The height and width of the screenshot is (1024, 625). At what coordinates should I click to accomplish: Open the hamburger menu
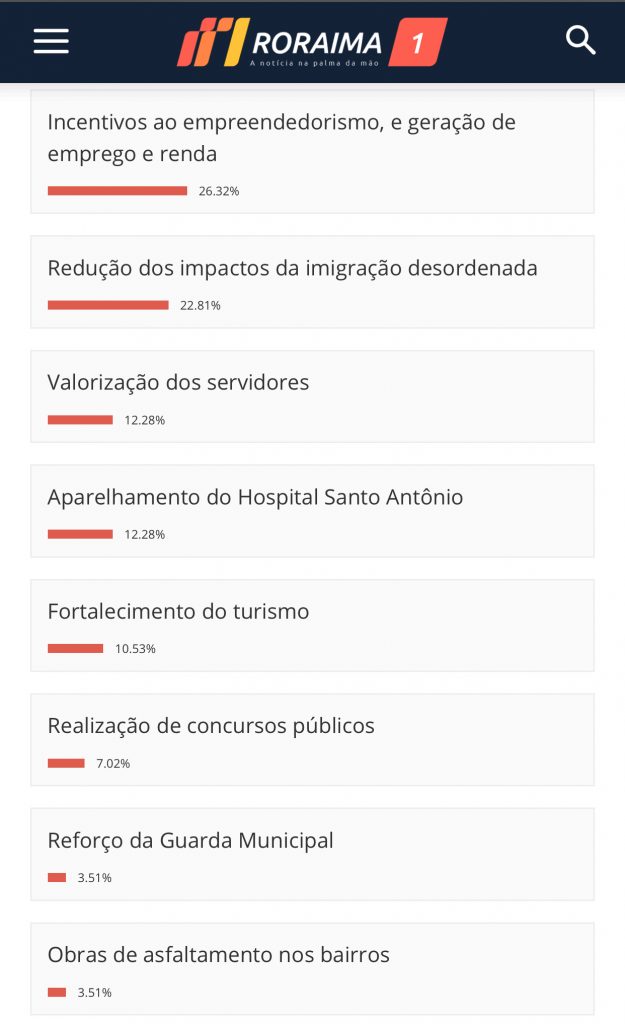click(51, 41)
